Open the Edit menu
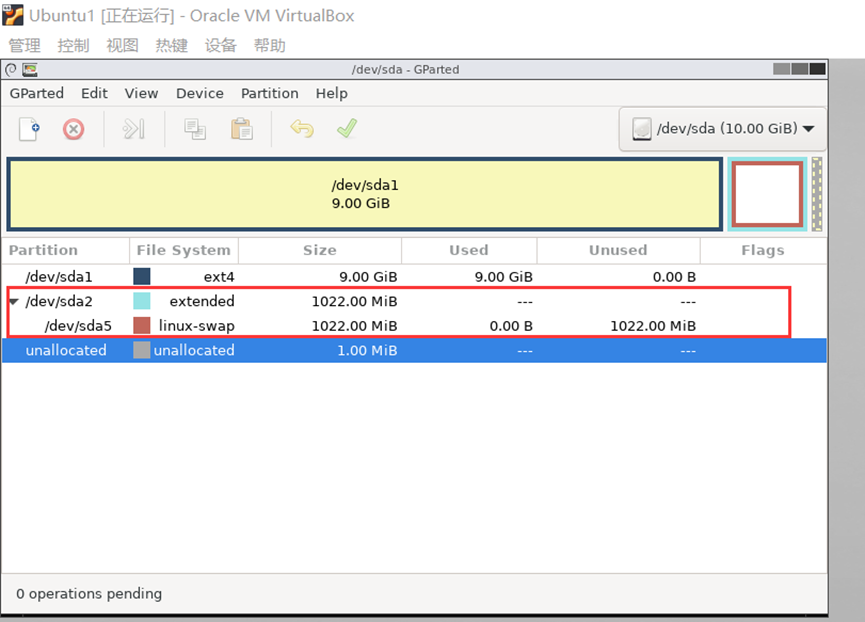Image resolution: width=865 pixels, height=622 pixels. pos(94,93)
